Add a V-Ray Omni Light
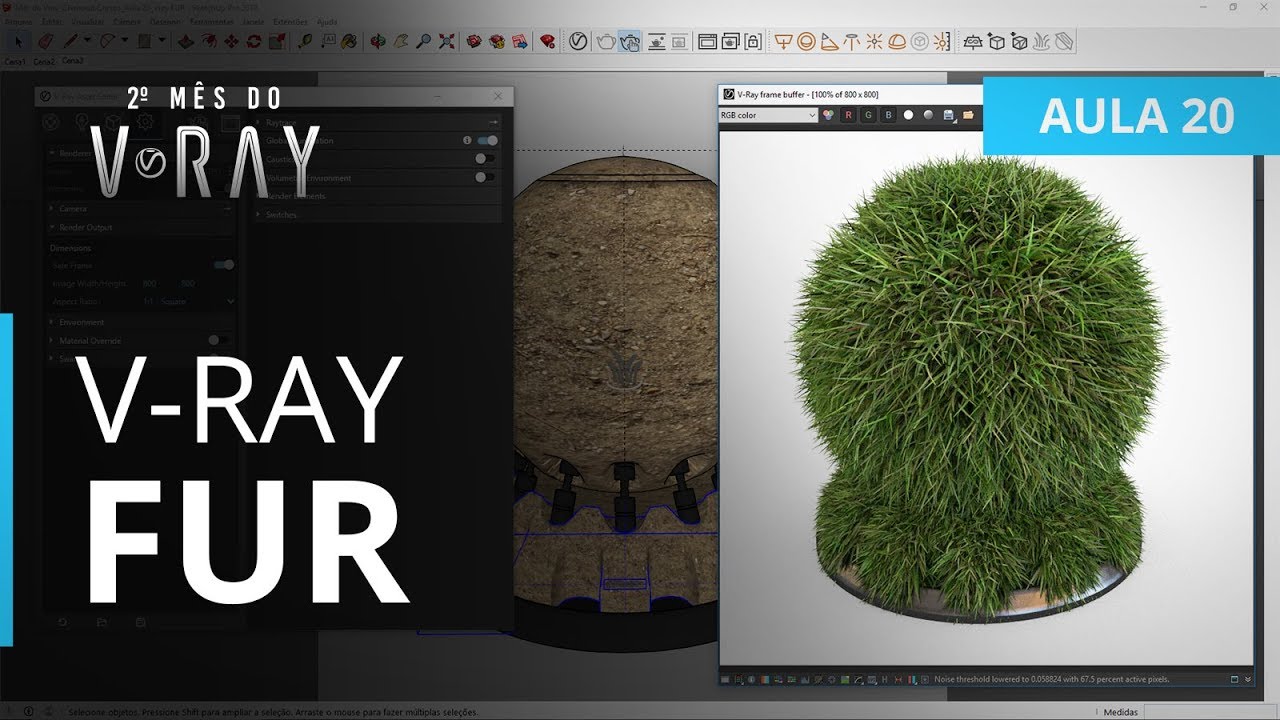 click(875, 42)
